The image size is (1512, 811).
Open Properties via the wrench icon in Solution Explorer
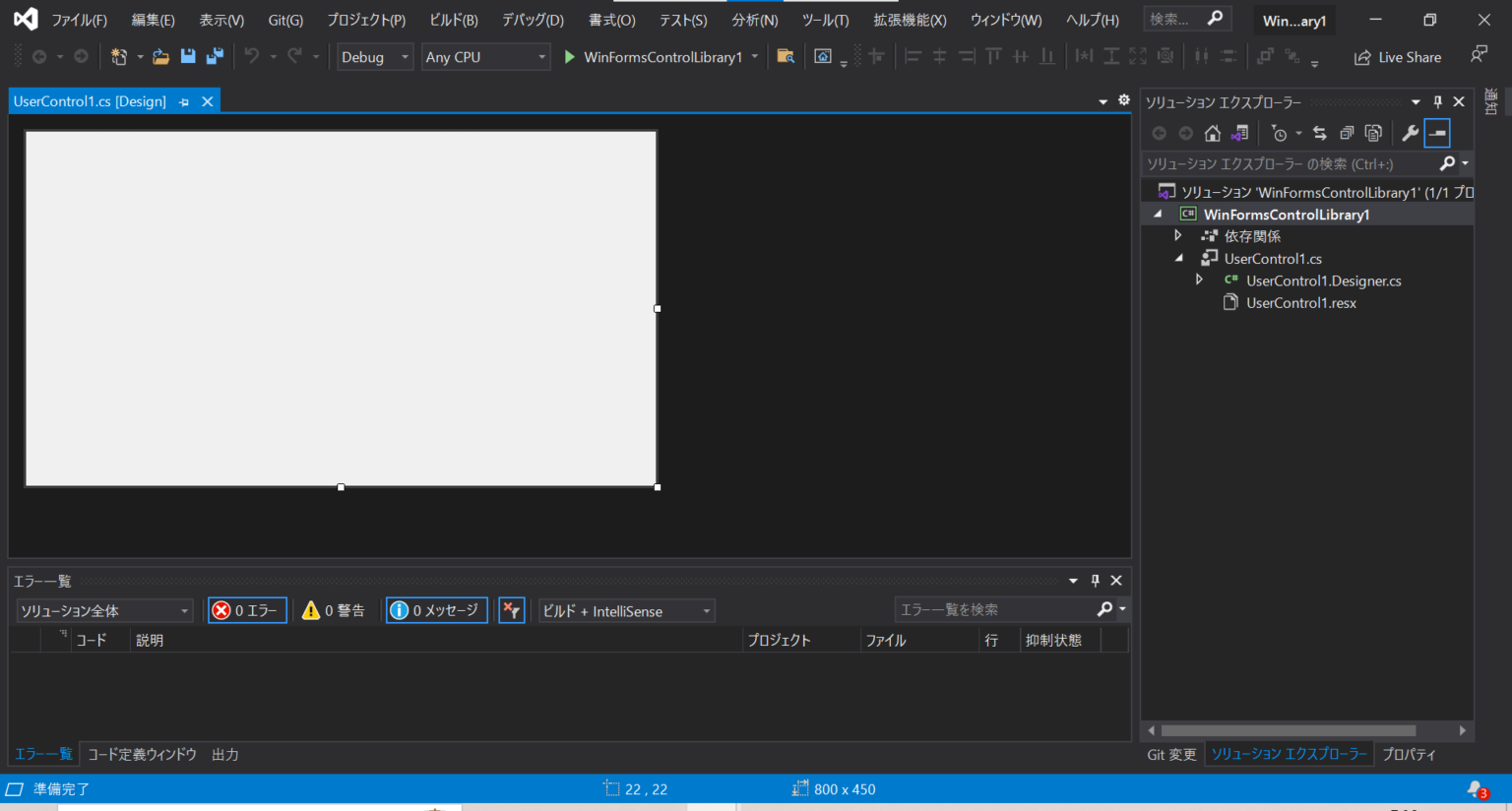1411,133
